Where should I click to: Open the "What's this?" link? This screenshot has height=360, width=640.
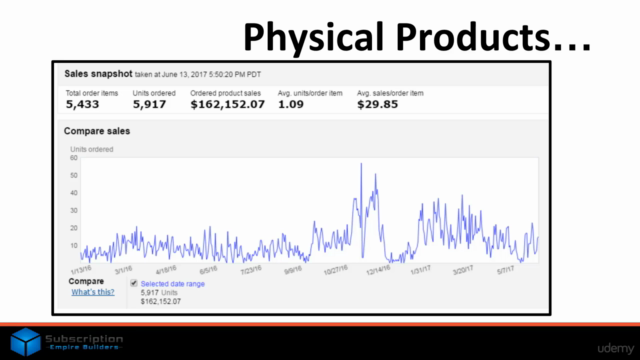93,292
